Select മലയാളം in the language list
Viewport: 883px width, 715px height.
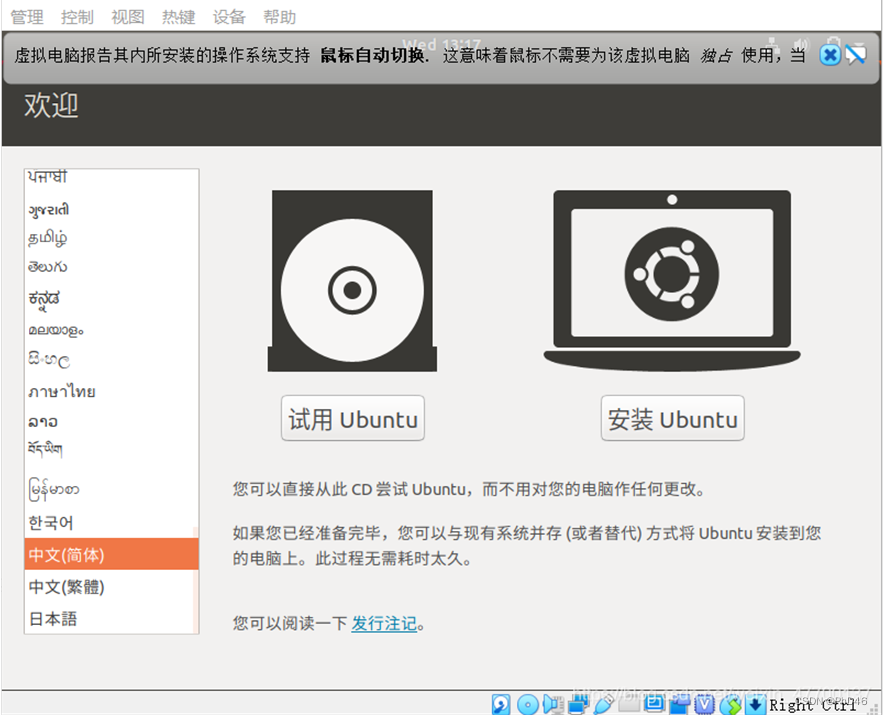(x=112, y=330)
